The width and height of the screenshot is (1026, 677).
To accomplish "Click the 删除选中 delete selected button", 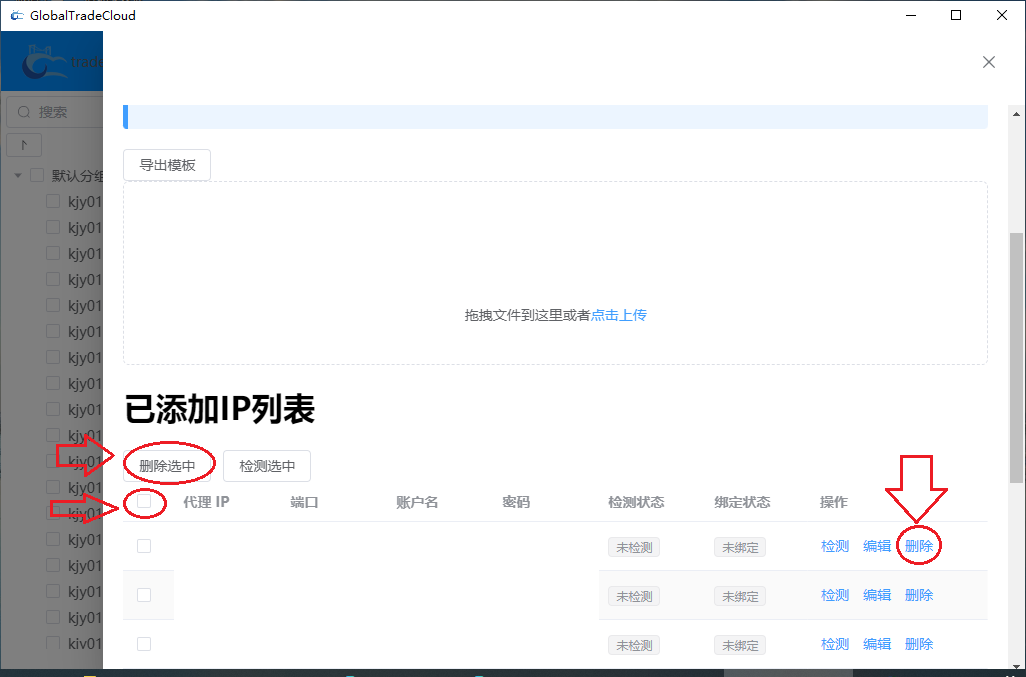I will click(168, 465).
